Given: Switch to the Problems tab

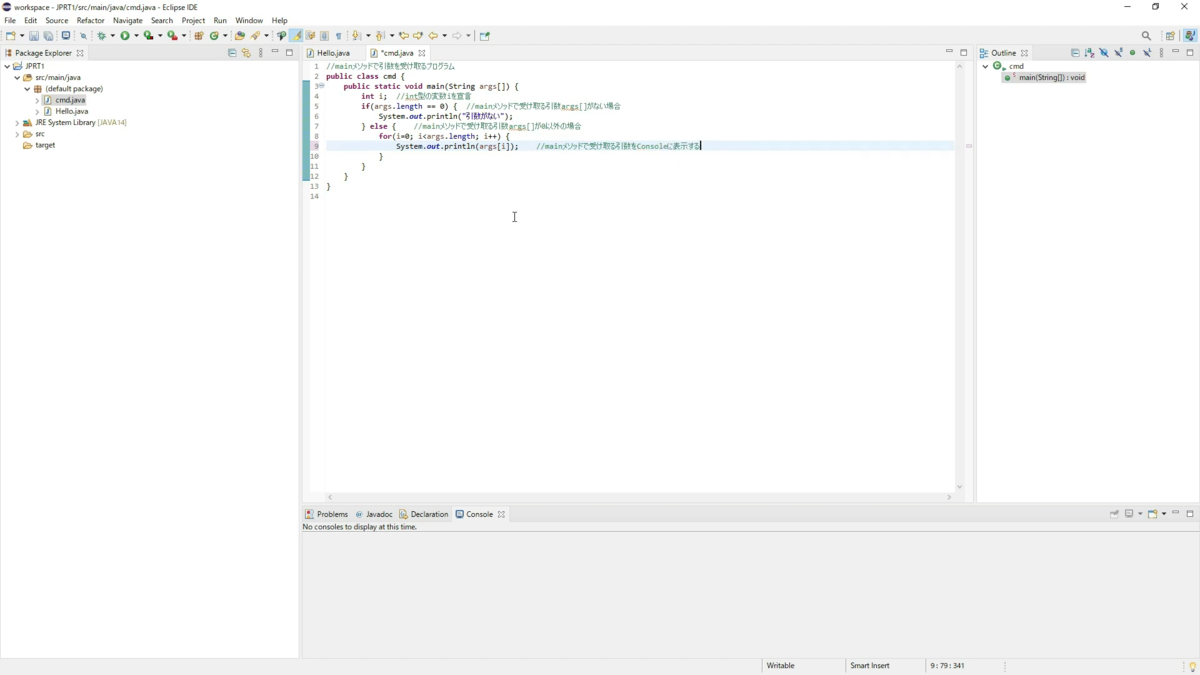Looking at the screenshot, I should pos(326,514).
